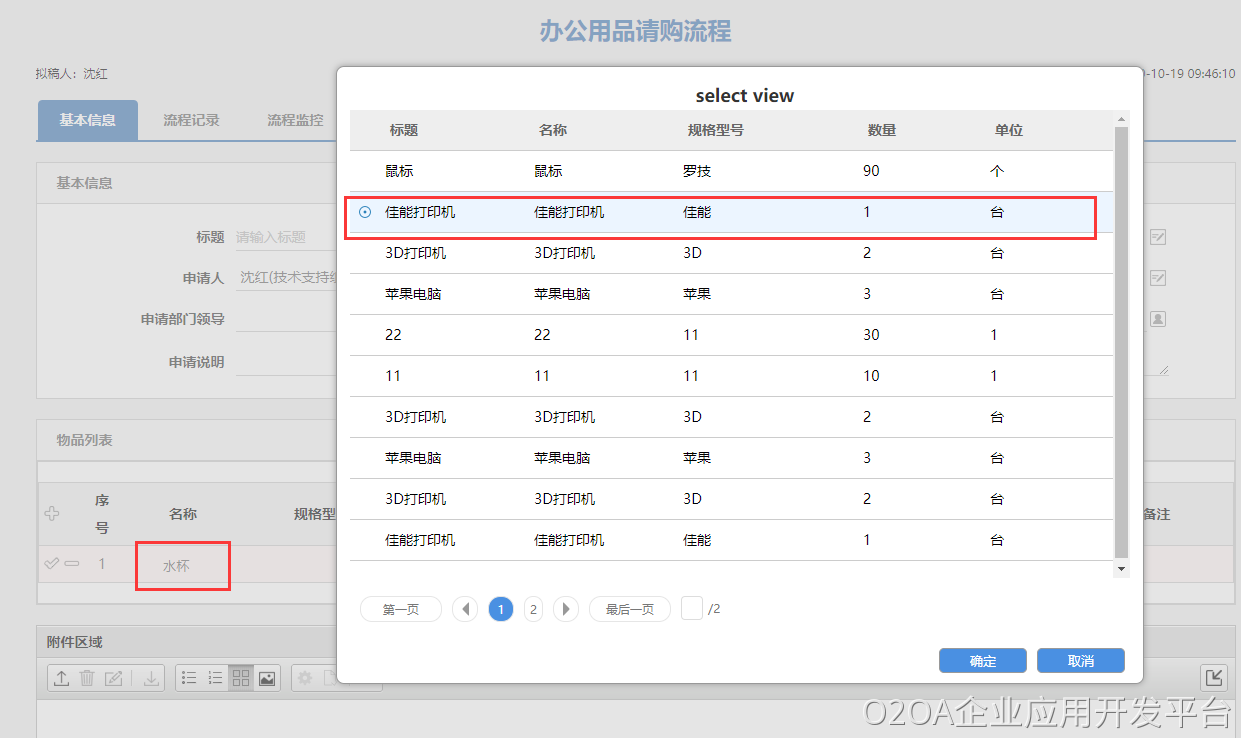
Task: Click the person picker icon at right
Action: click(1158, 319)
